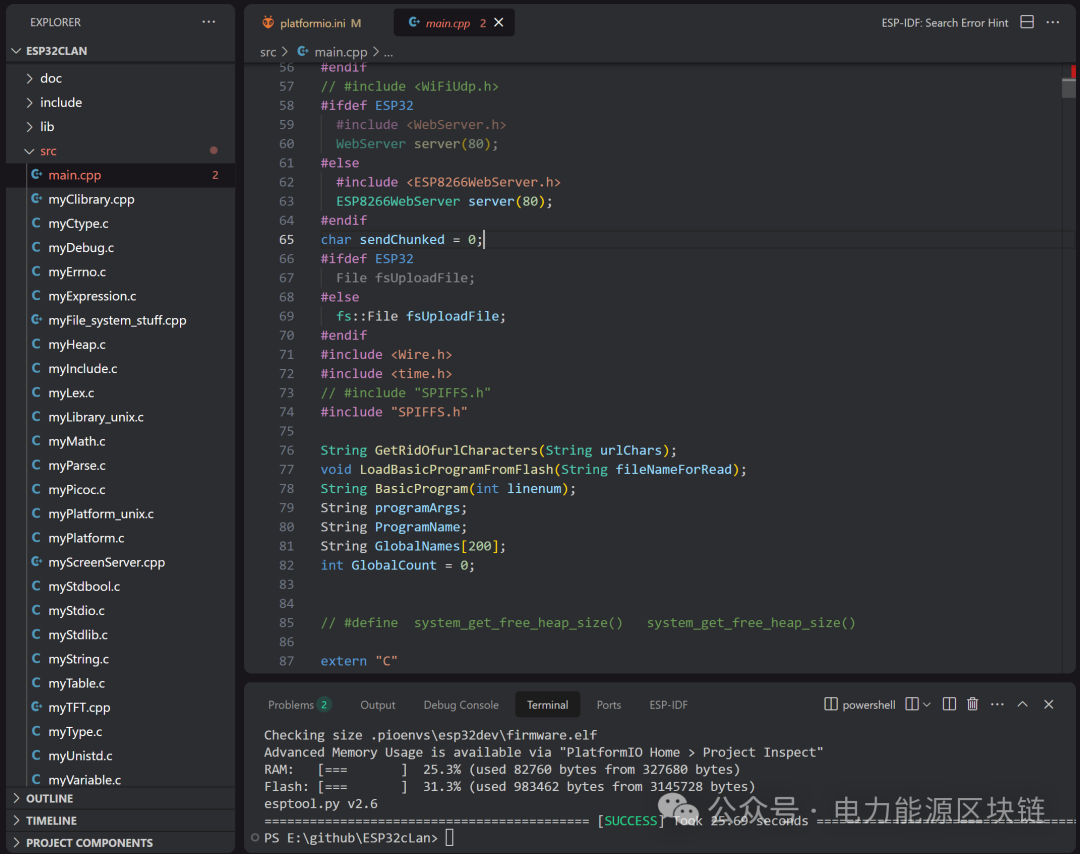Open launch profile dropdown arrow in terminal toolbar

(926, 704)
